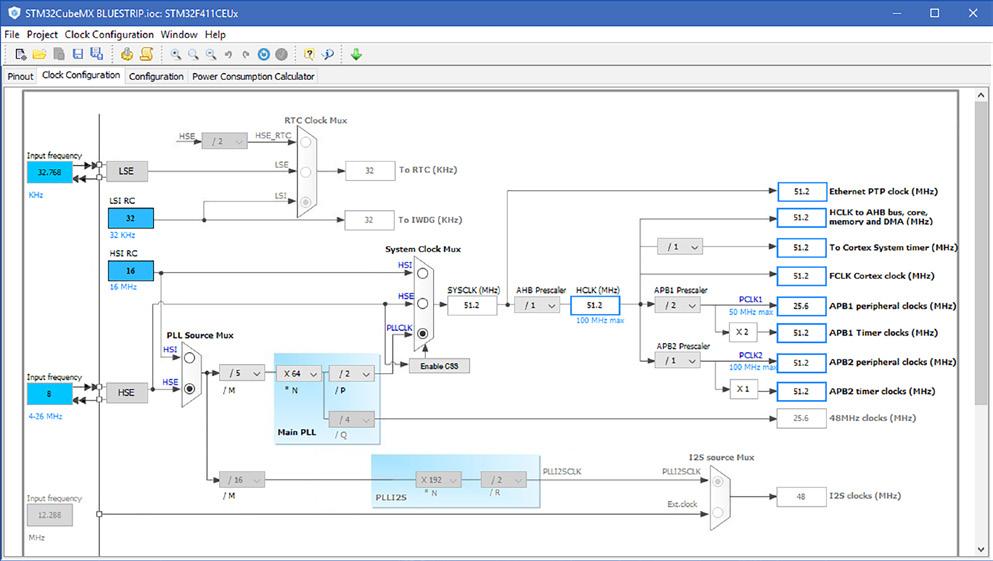
Task: Open the File menu
Action: point(11,34)
